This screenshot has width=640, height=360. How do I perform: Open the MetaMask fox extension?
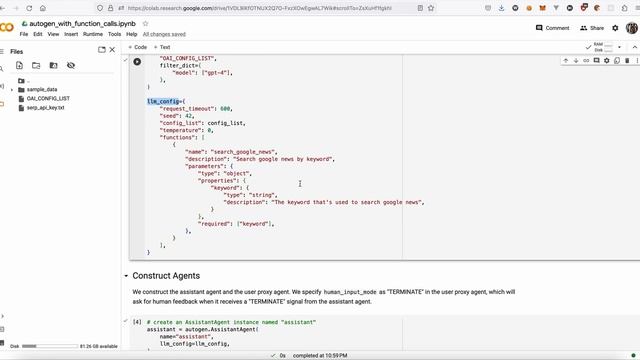[x=542, y=8]
